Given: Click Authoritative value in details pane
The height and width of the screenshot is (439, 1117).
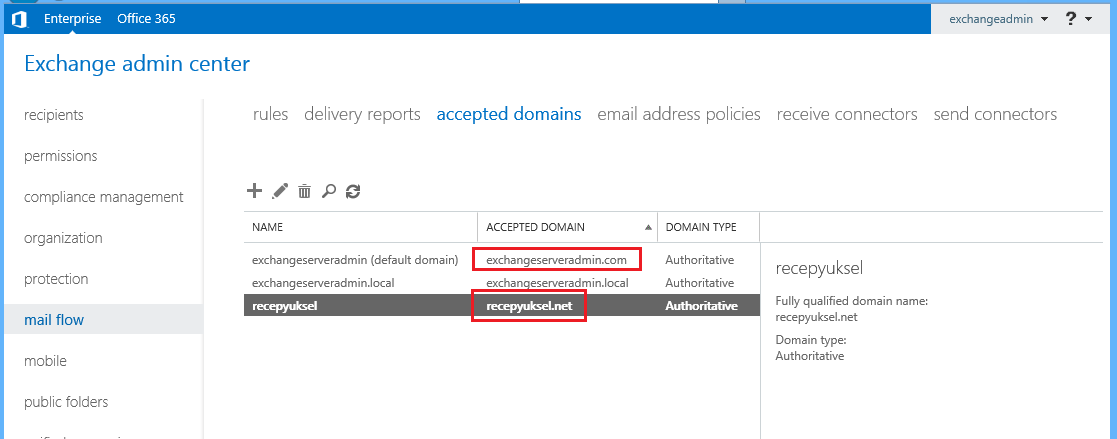Looking at the screenshot, I should [x=810, y=356].
